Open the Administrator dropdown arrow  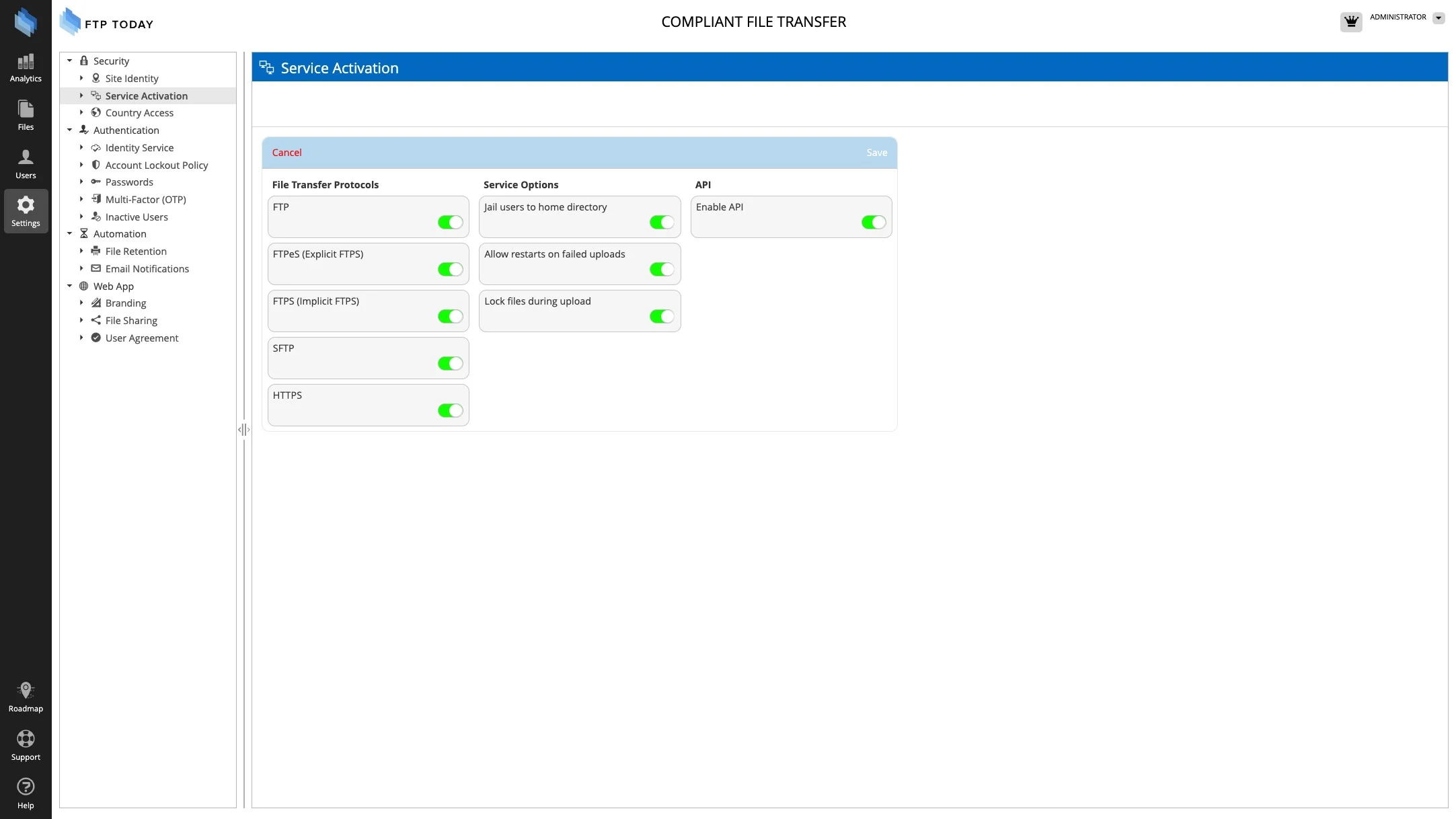[x=1439, y=18]
